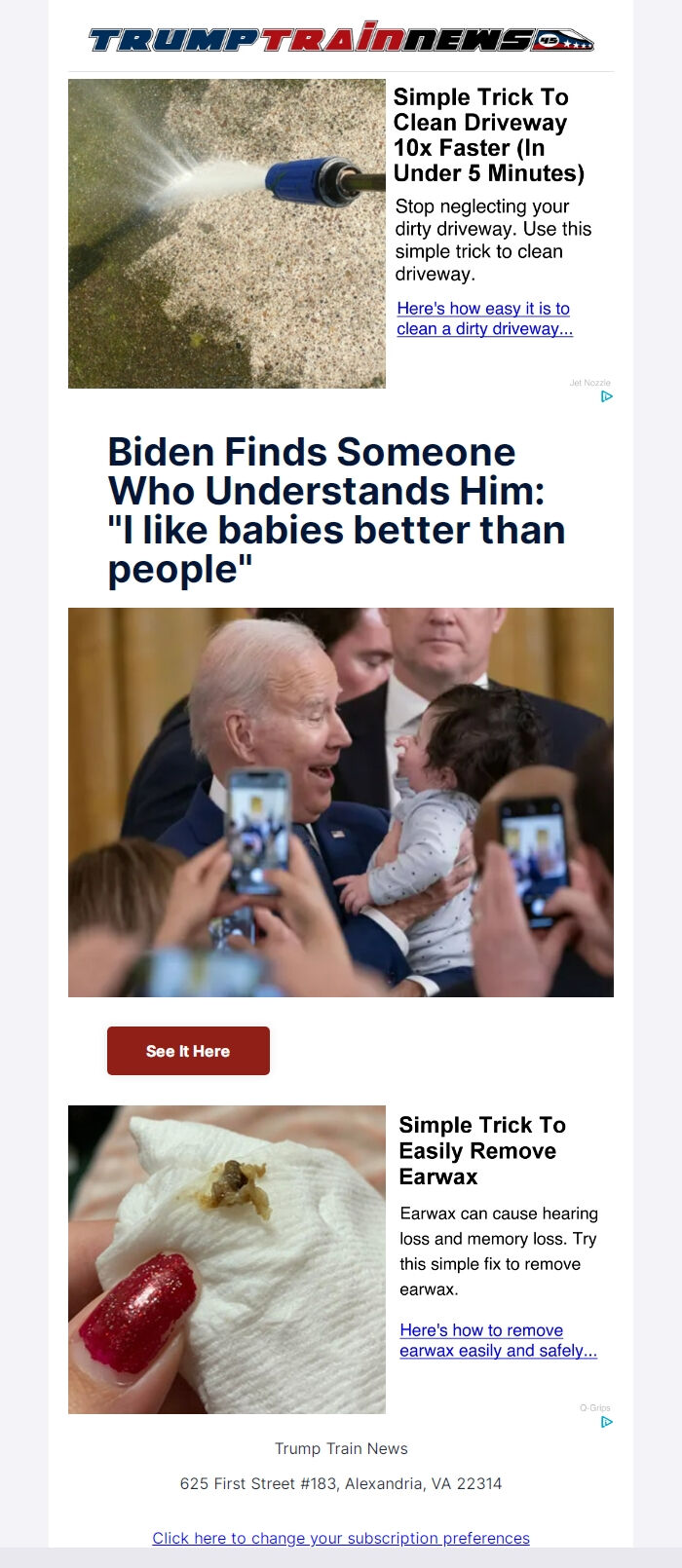Click the 'Stop neglecting your dirty driveway' ad description
This screenshot has height=1568, width=682.
coord(493,240)
